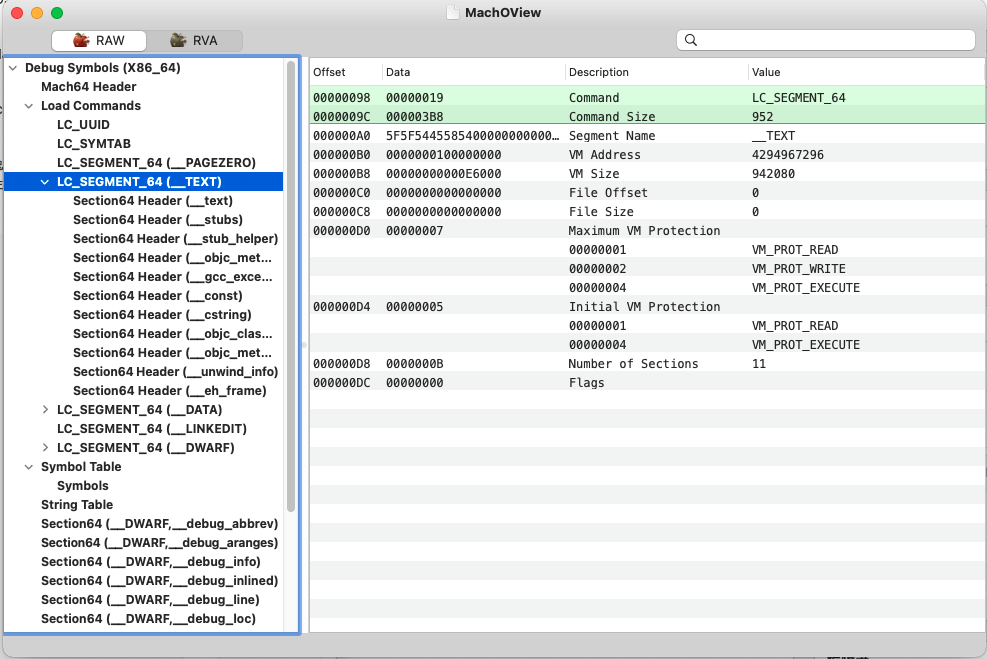Select Section64 (__DWARF,__debug_aranges)
Image resolution: width=987 pixels, height=659 pixels.
pos(159,543)
